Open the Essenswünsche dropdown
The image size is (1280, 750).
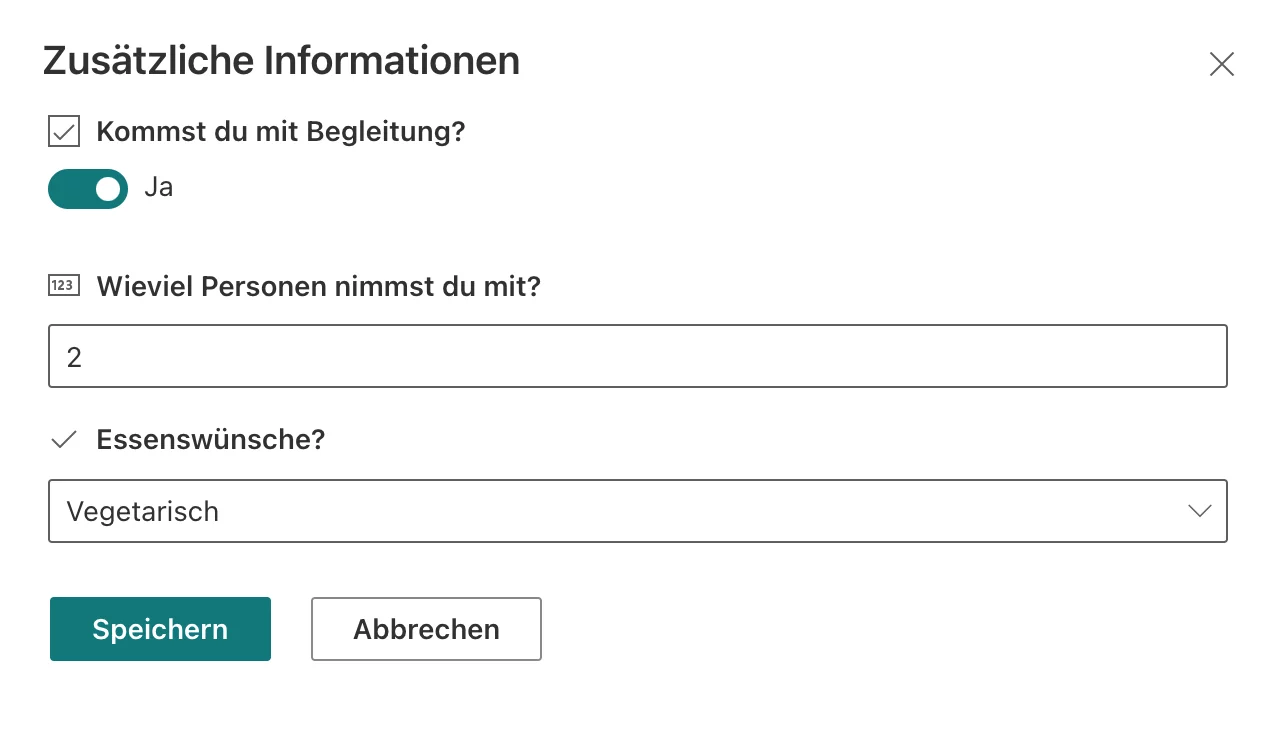pos(637,511)
